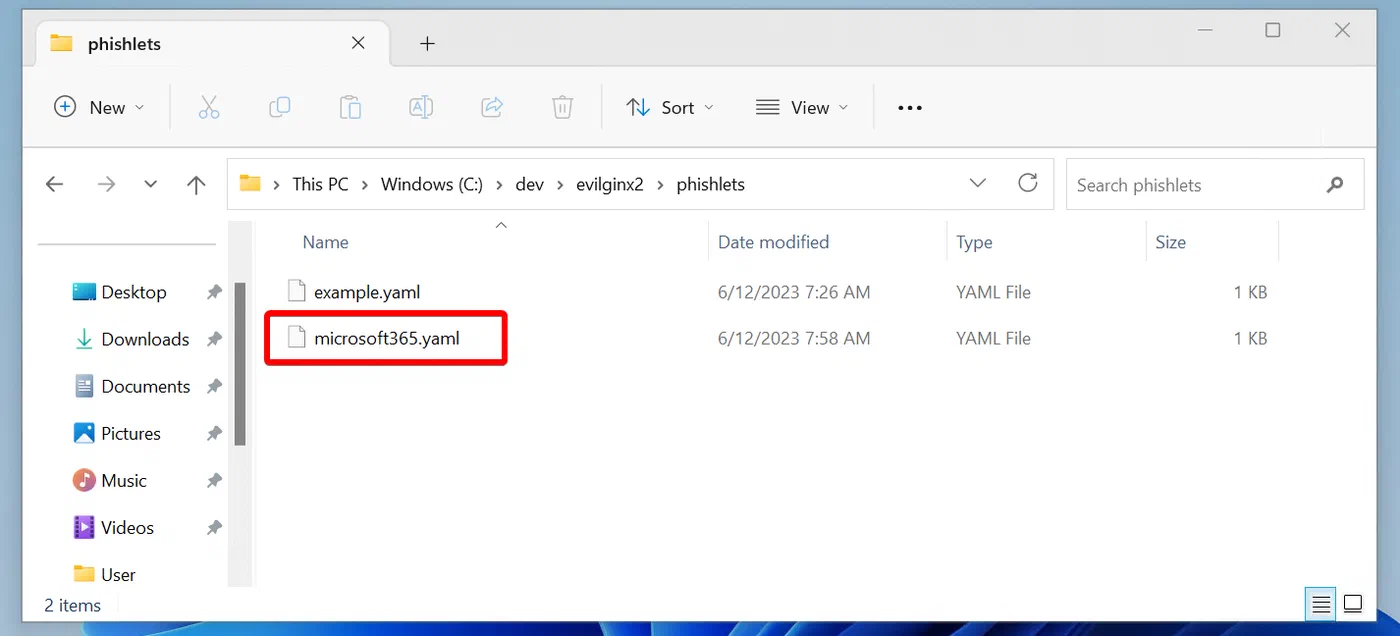
Task: Open the See more ellipsis menu
Action: tap(910, 108)
